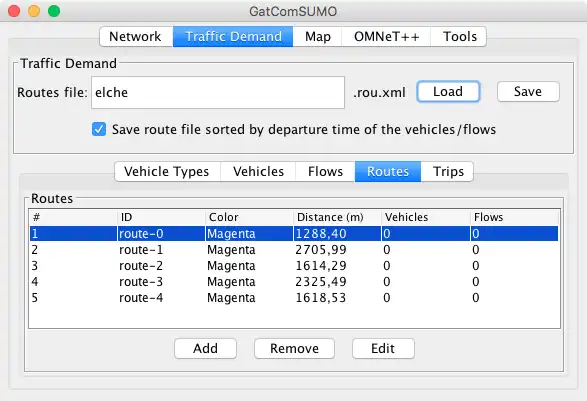Maximize the GatComSUMO window with green button
The image size is (587, 401).
pyautogui.click(x=54, y=11)
